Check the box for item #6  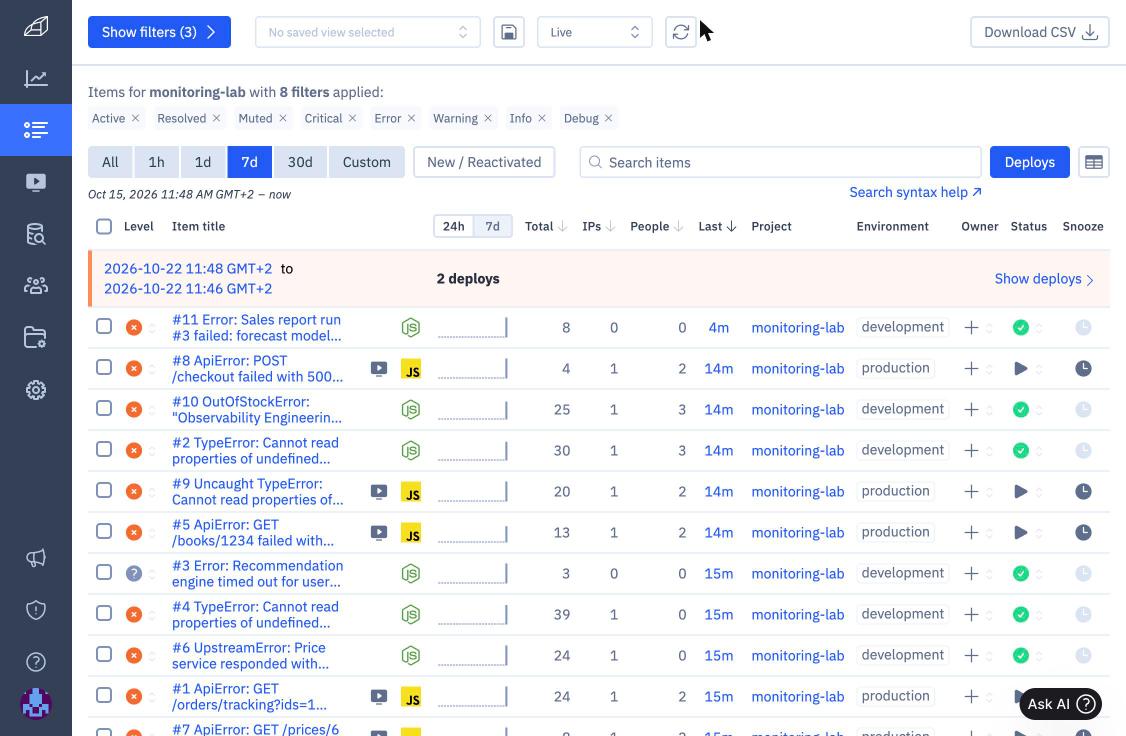[104, 653]
